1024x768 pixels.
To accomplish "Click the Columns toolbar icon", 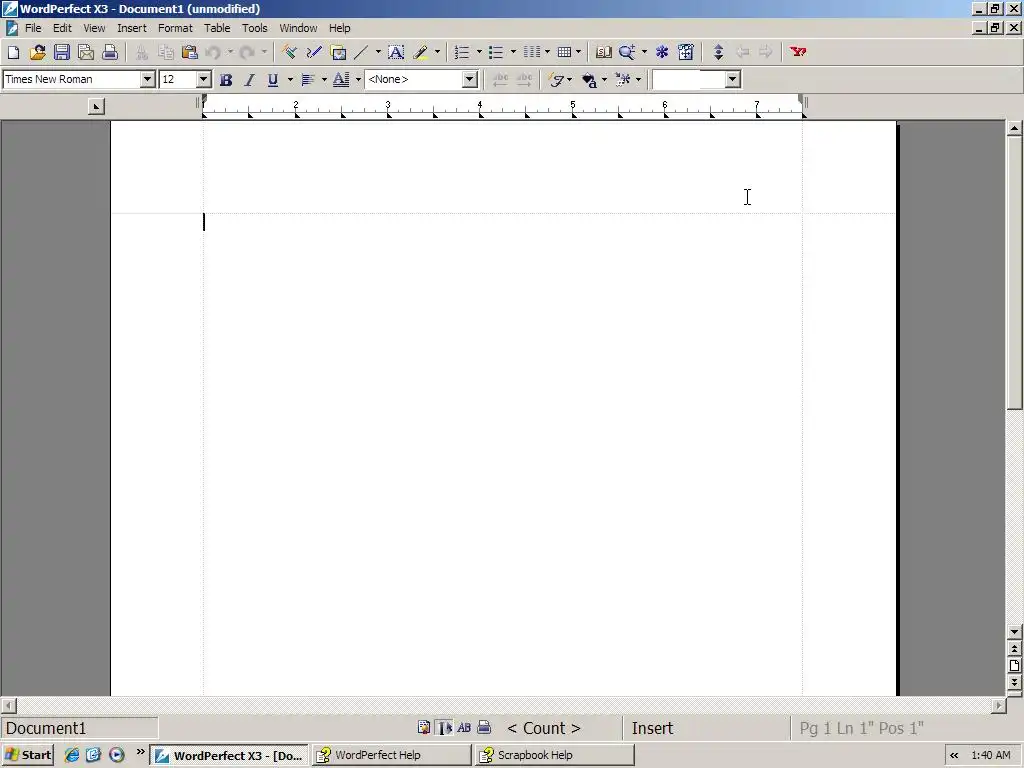I will 532,52.
